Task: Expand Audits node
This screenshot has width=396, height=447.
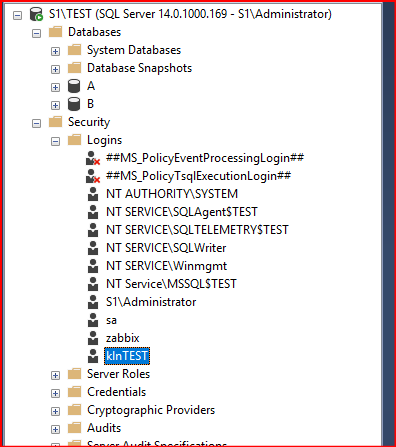Action: click(x=55, y=429)
